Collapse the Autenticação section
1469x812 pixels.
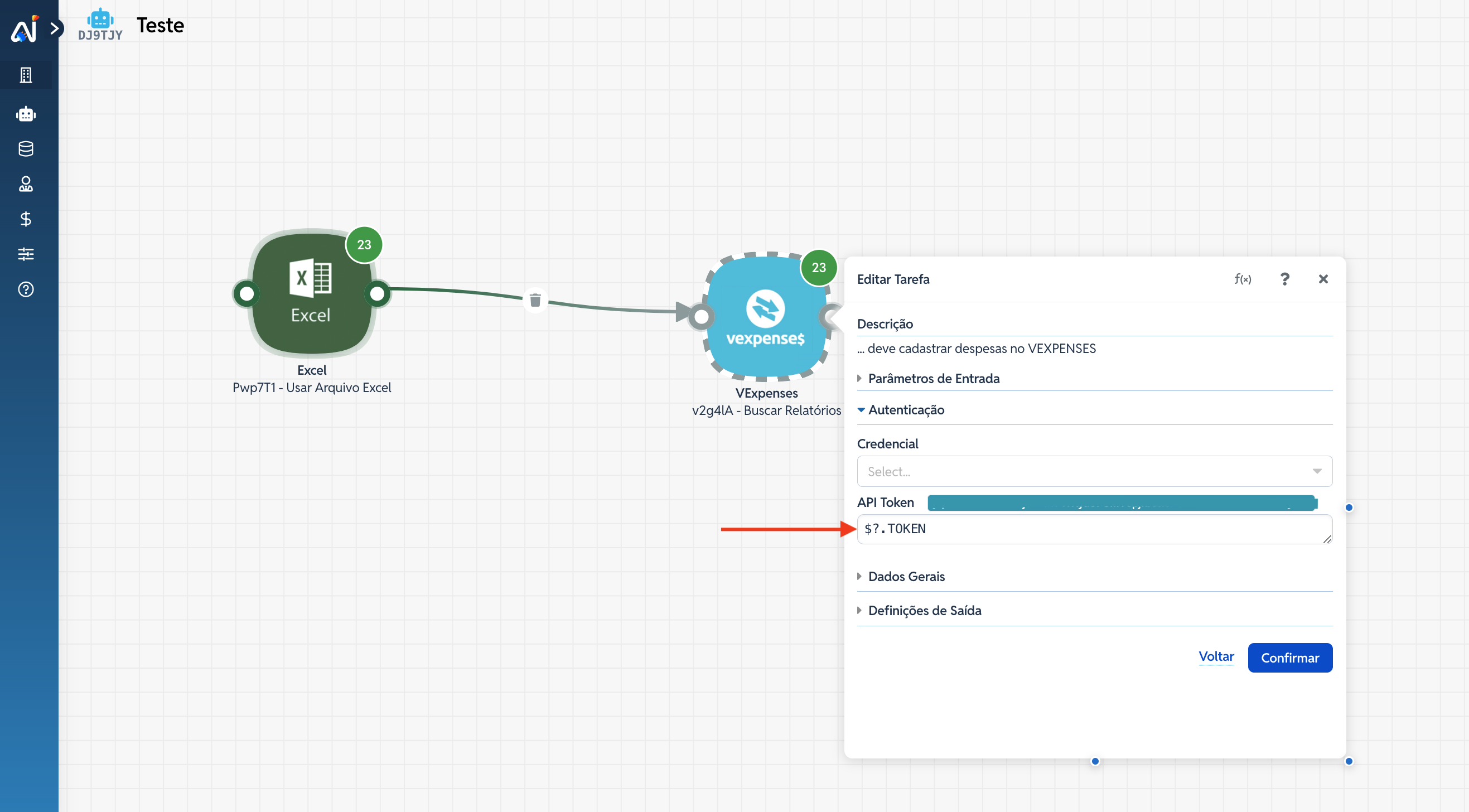(906, 410)
